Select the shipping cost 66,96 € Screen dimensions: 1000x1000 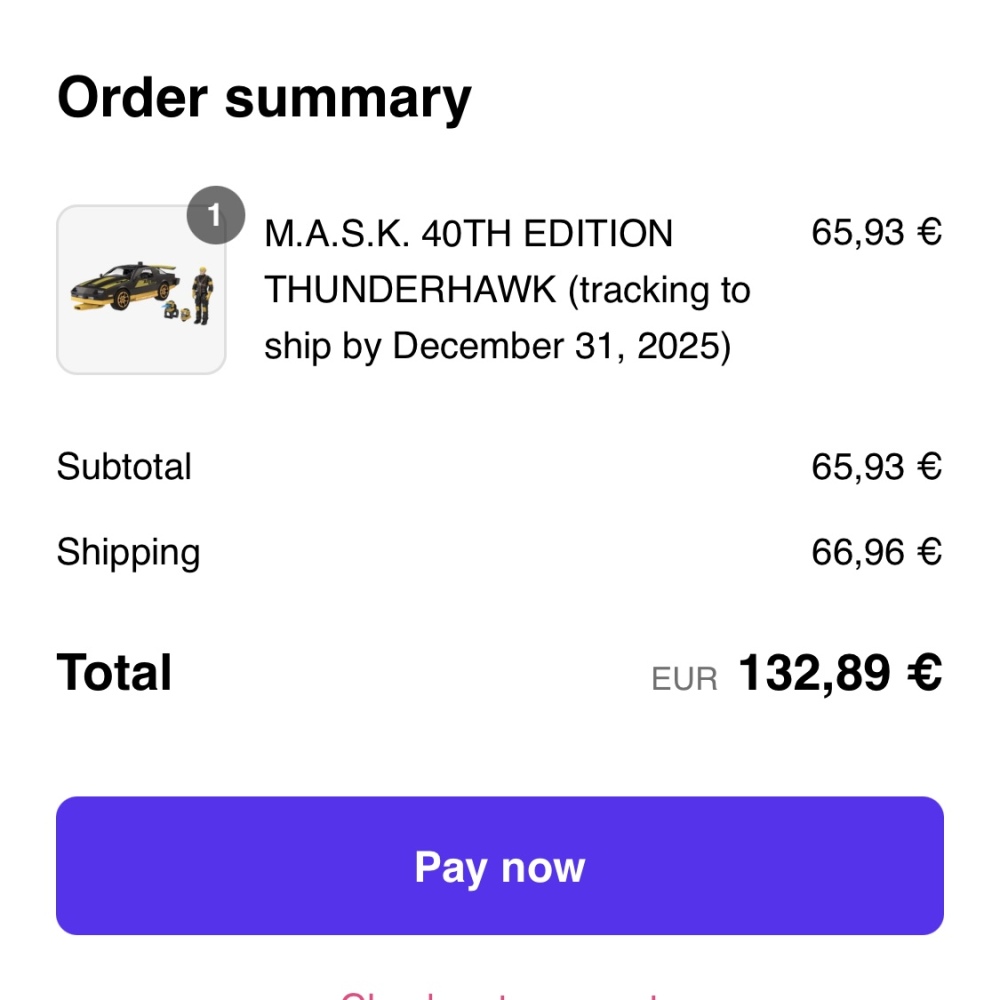pos(876,552)
